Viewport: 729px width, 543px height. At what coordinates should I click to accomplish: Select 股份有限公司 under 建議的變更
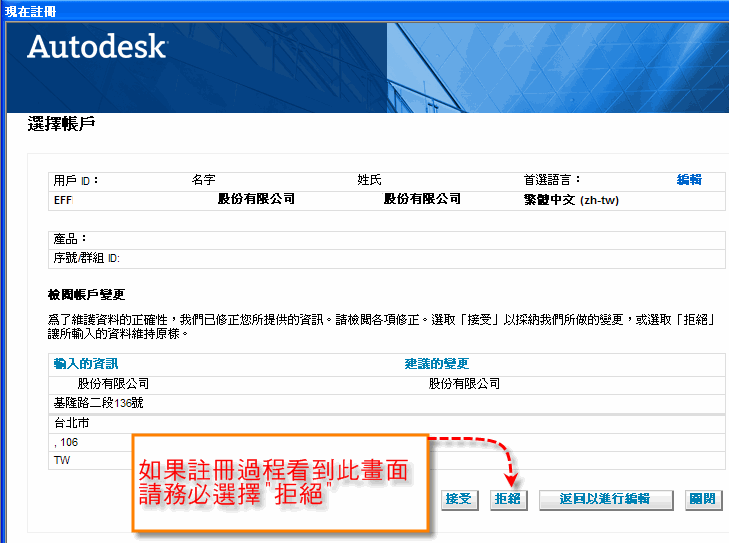464,384
